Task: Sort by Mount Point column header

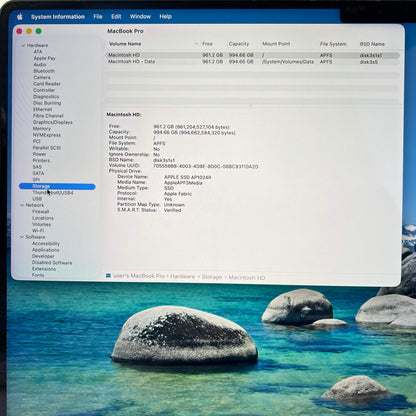Action: [276, 44]
